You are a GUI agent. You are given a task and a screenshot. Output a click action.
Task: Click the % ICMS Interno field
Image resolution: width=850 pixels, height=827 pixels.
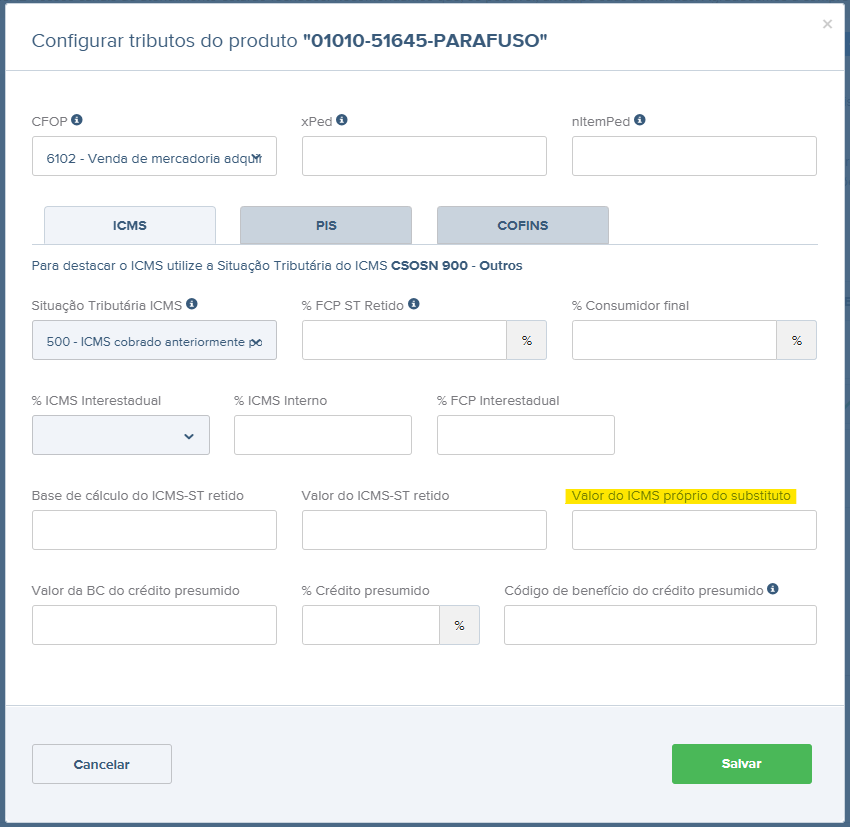[323, 435]
